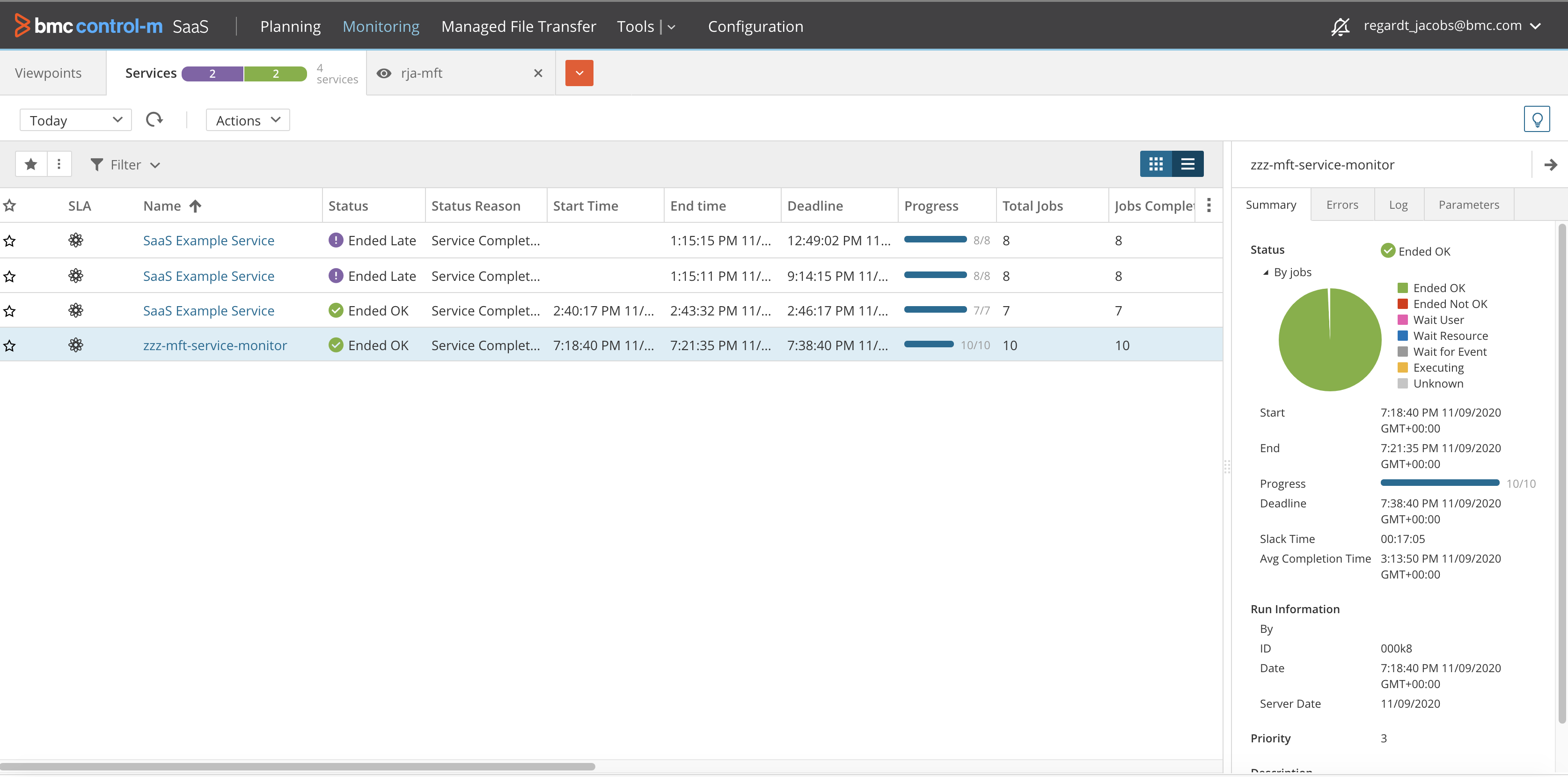Switch to grid tile view
The width and height of the screenshot is (1568, 777).
(1155, 164)
